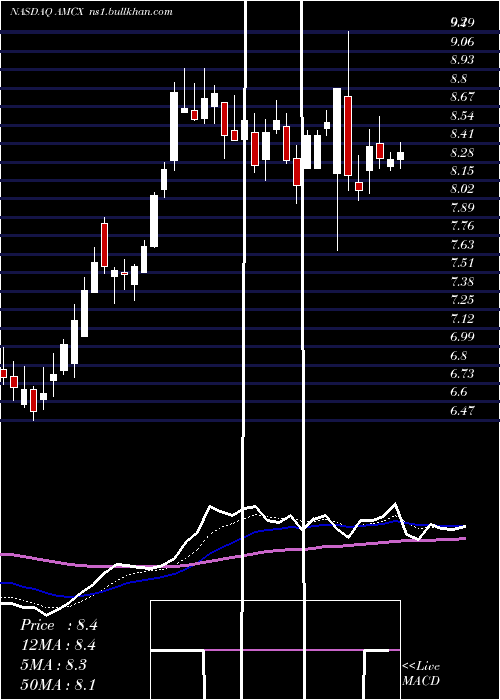Select the 8.15 price axis label

pyautogui.click(x=462, y=171)
